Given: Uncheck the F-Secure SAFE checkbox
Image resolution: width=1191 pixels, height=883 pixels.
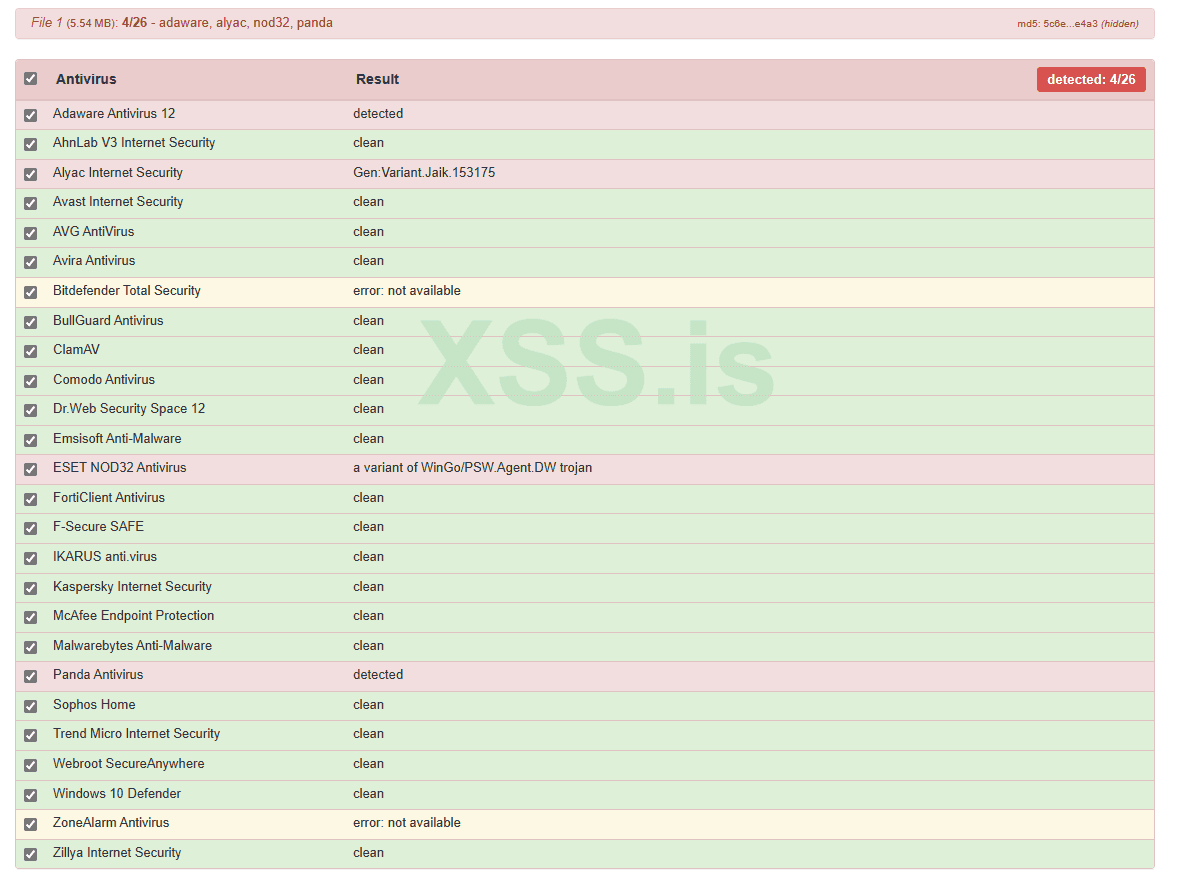Looking at the screenshot, I should pos(30,528).
